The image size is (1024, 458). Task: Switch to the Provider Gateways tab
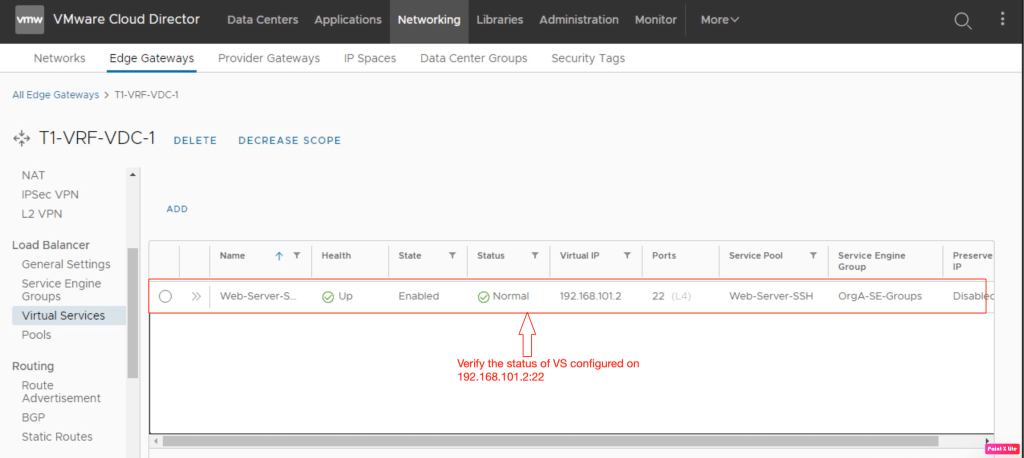pos(269,58)
